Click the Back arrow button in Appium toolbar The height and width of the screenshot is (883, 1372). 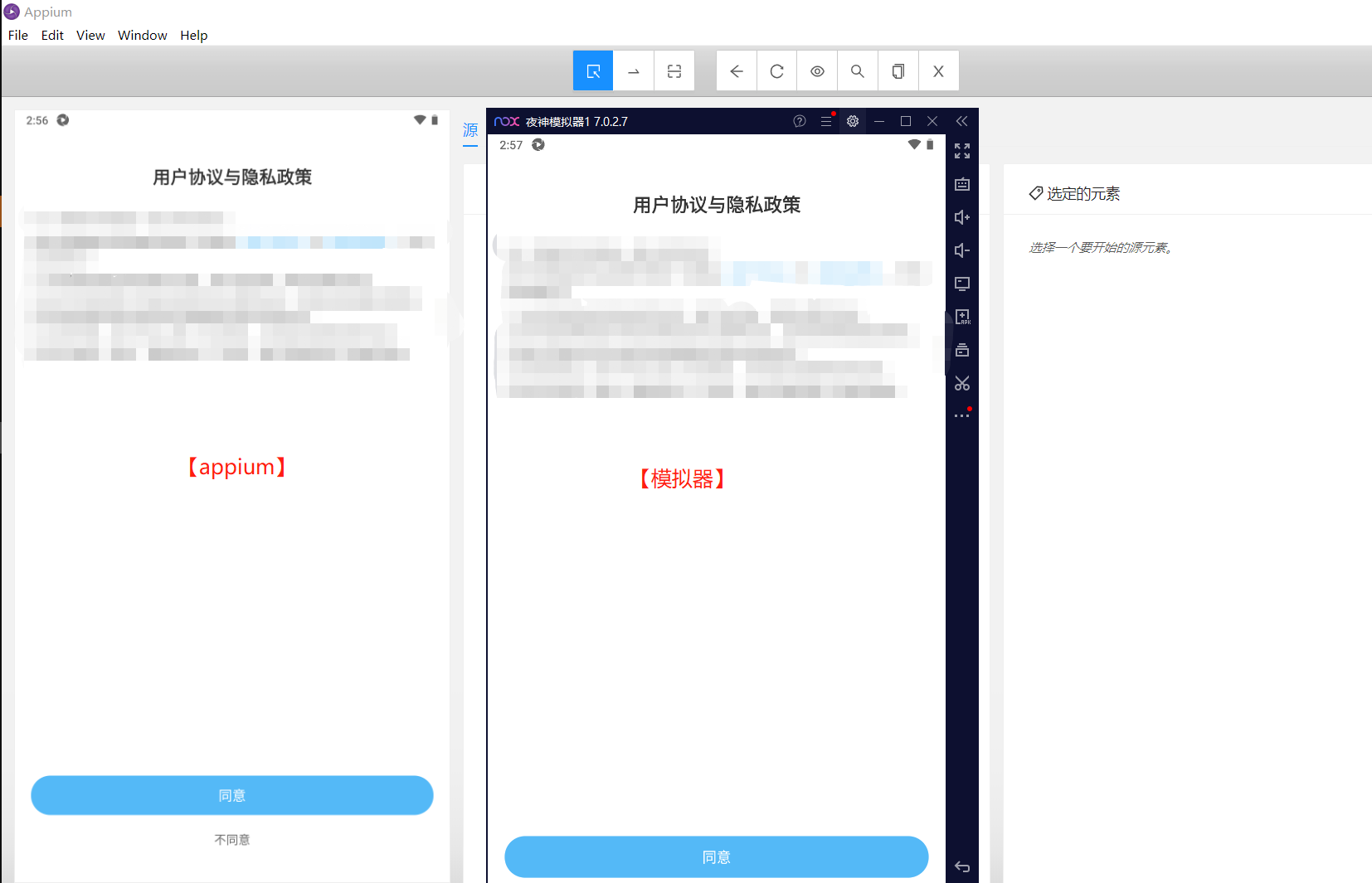pyautogui.click(x=737, y=71)
